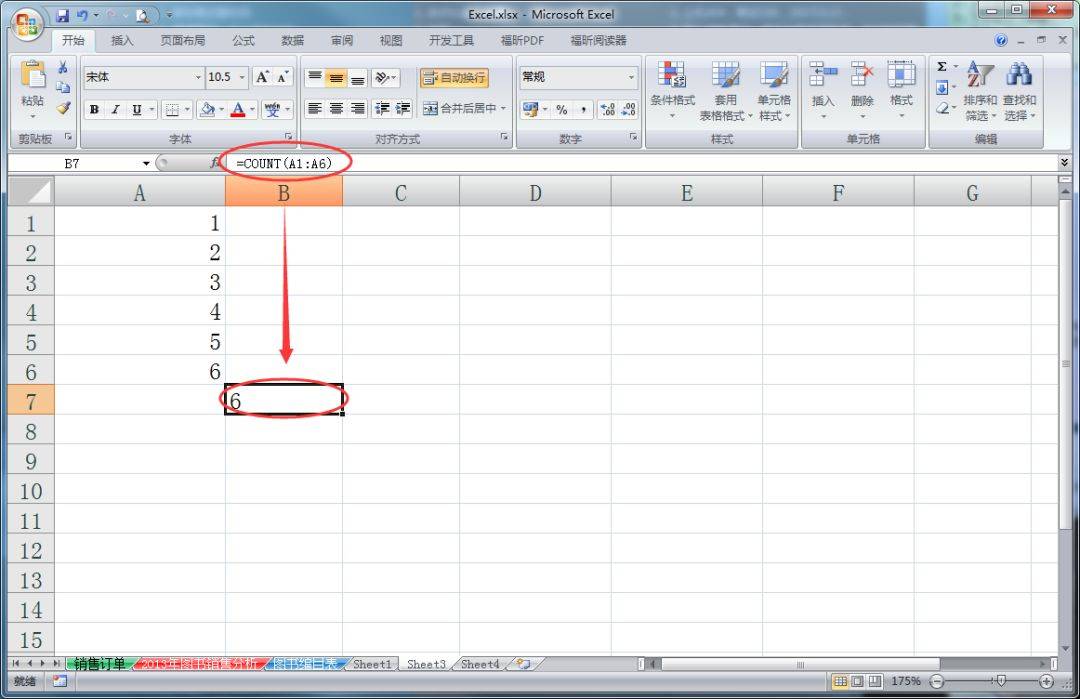Screen dimensions: 1080x699
Task: Switch to 审阅 ribbon tab
Action: (342, 41)
